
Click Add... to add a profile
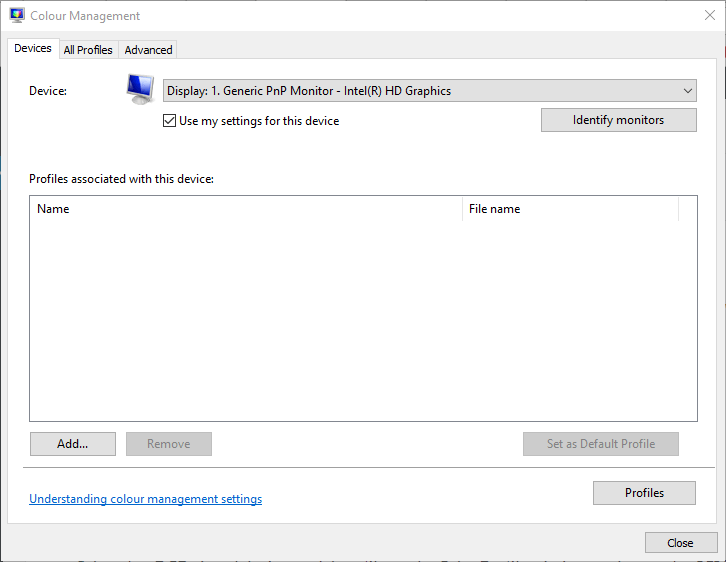(73, 444)
